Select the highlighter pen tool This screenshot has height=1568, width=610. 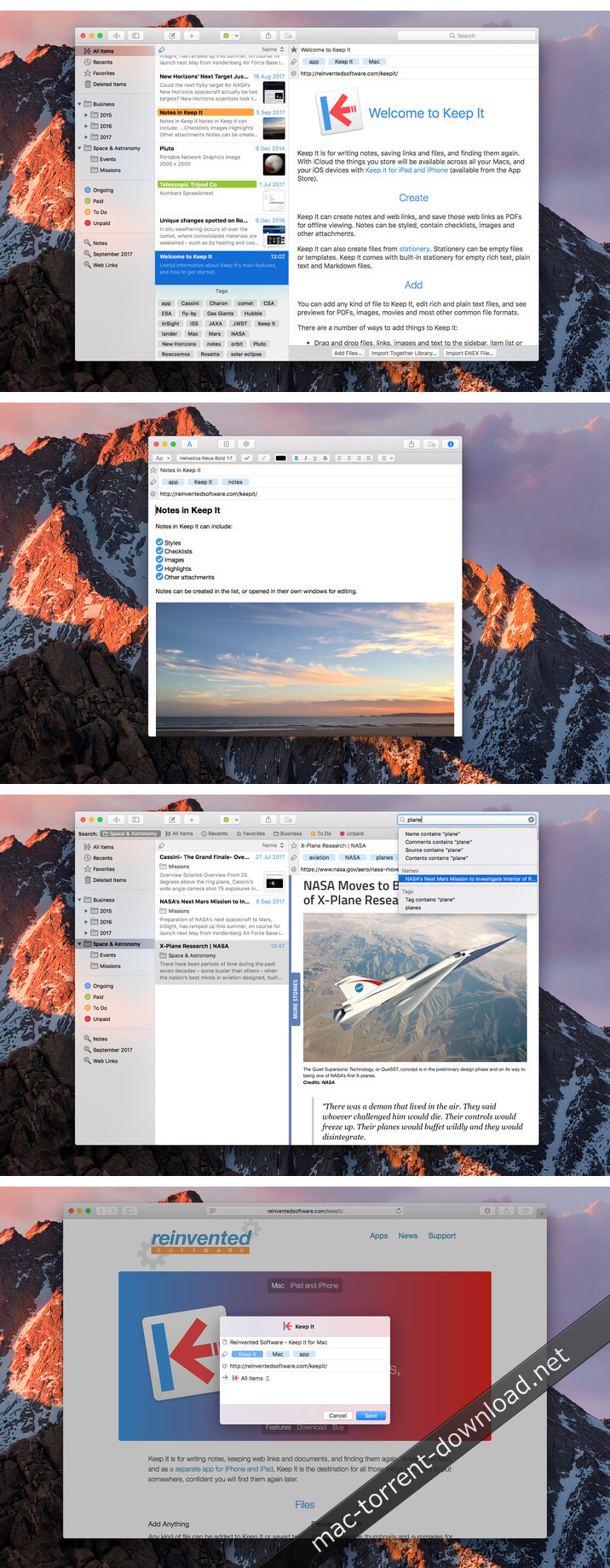tap(263, 458)
